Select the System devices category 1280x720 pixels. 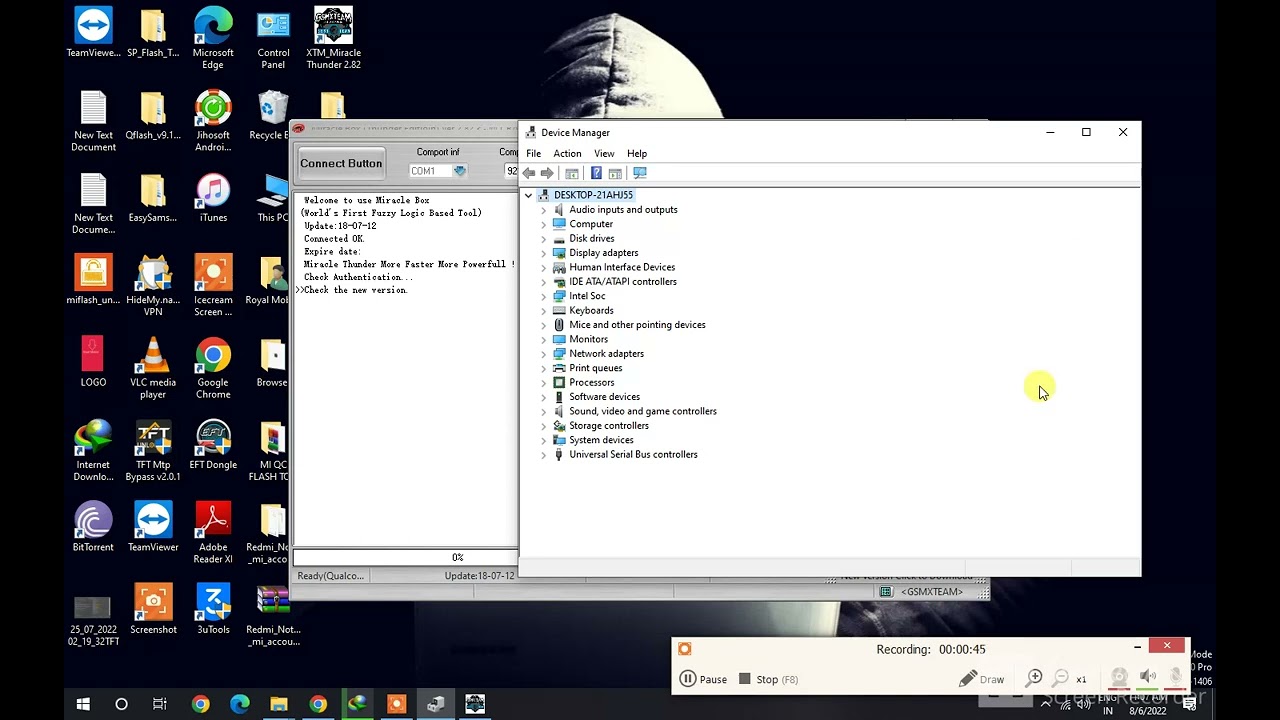[x=601, y=440]
